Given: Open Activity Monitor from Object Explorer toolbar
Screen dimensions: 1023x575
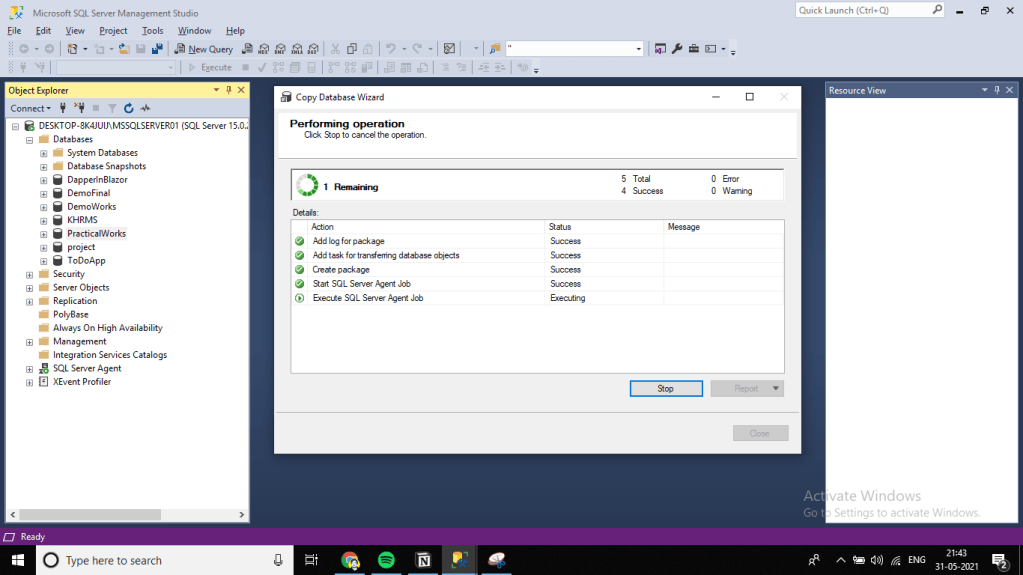Looking at the screenshot, I should [x=145, y=108].
